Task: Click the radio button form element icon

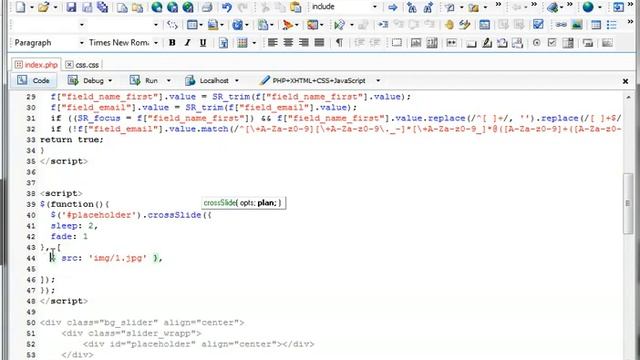Action: point(537,42)
